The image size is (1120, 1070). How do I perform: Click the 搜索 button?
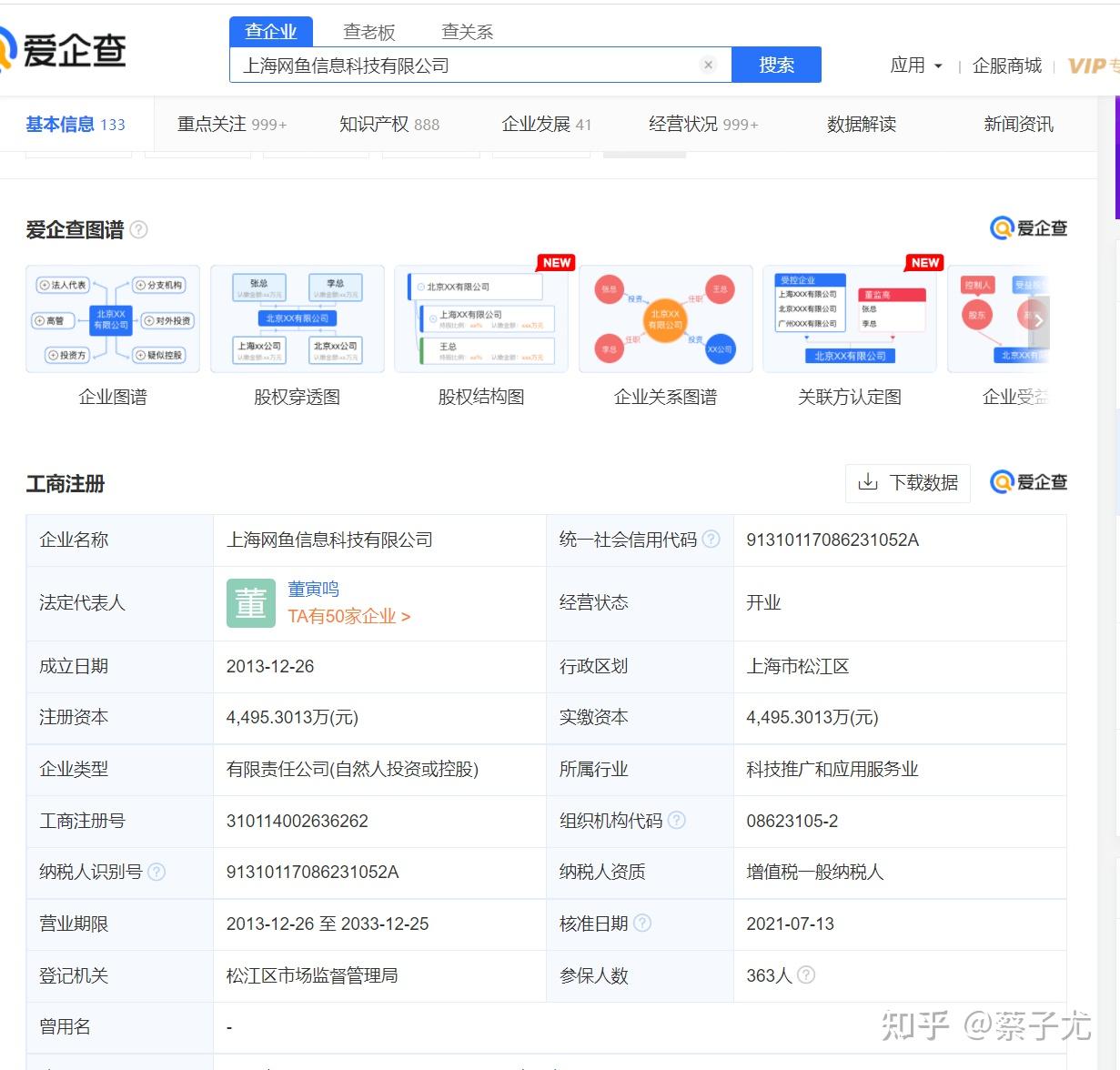[x=776, y=65]
